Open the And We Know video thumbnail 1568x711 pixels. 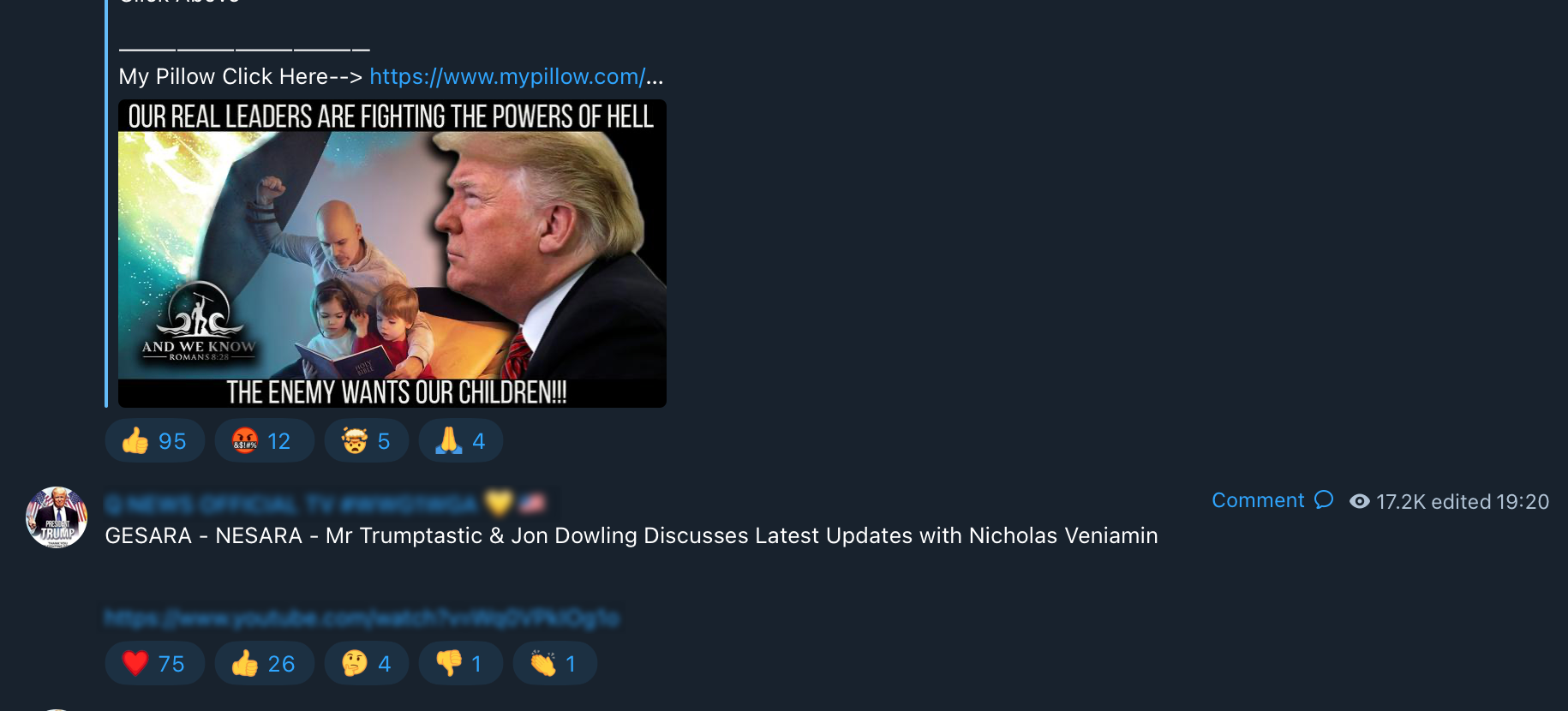coord(392,254)
